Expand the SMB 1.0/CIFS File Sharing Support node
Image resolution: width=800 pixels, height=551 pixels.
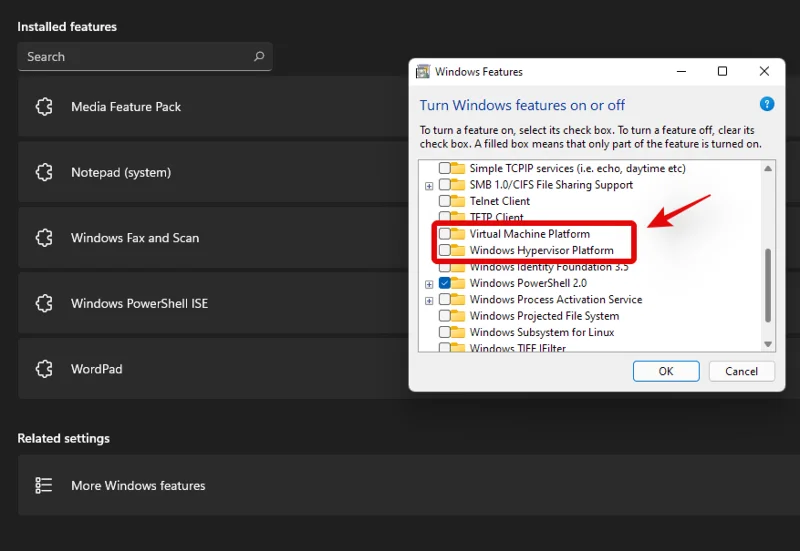(429, 185)
